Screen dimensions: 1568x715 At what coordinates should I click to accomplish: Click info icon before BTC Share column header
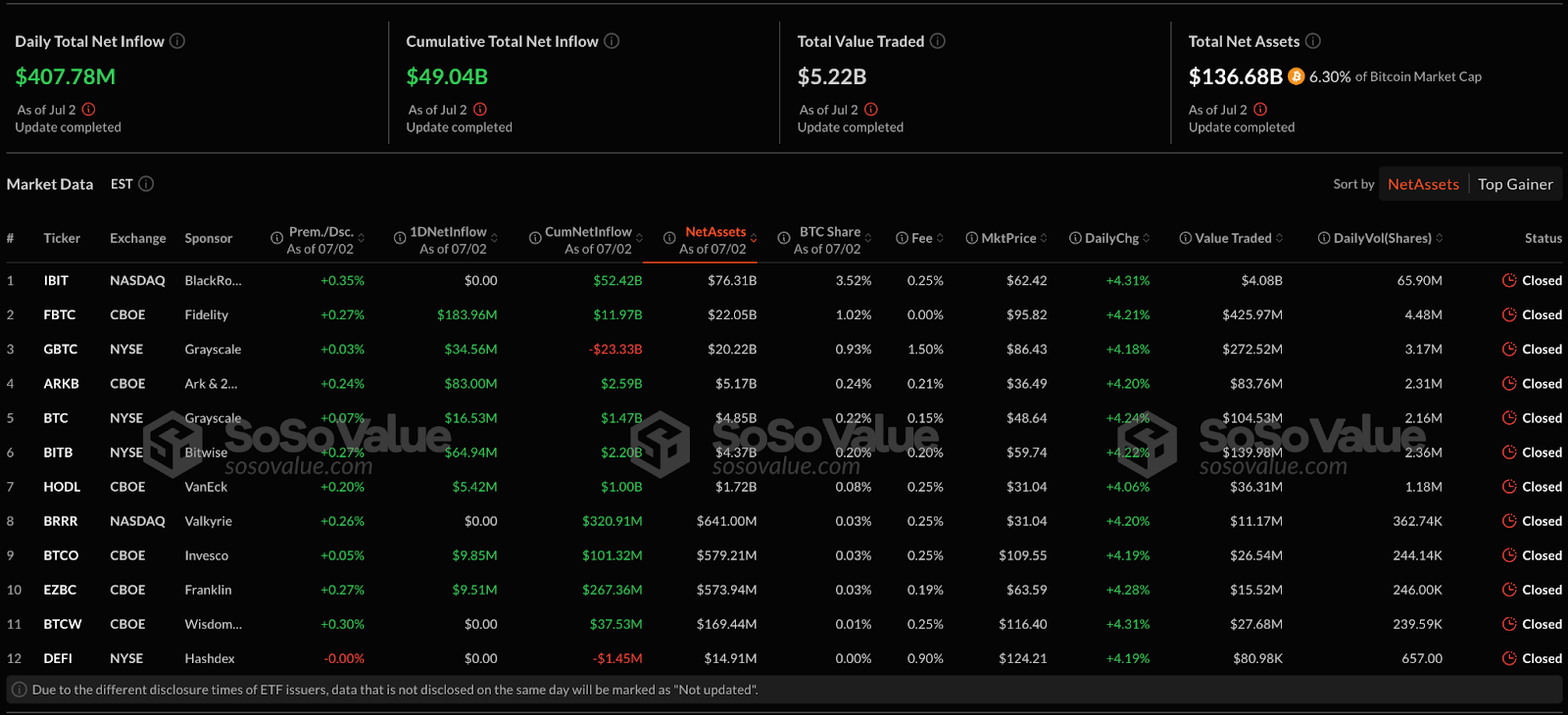click(784, 238)
